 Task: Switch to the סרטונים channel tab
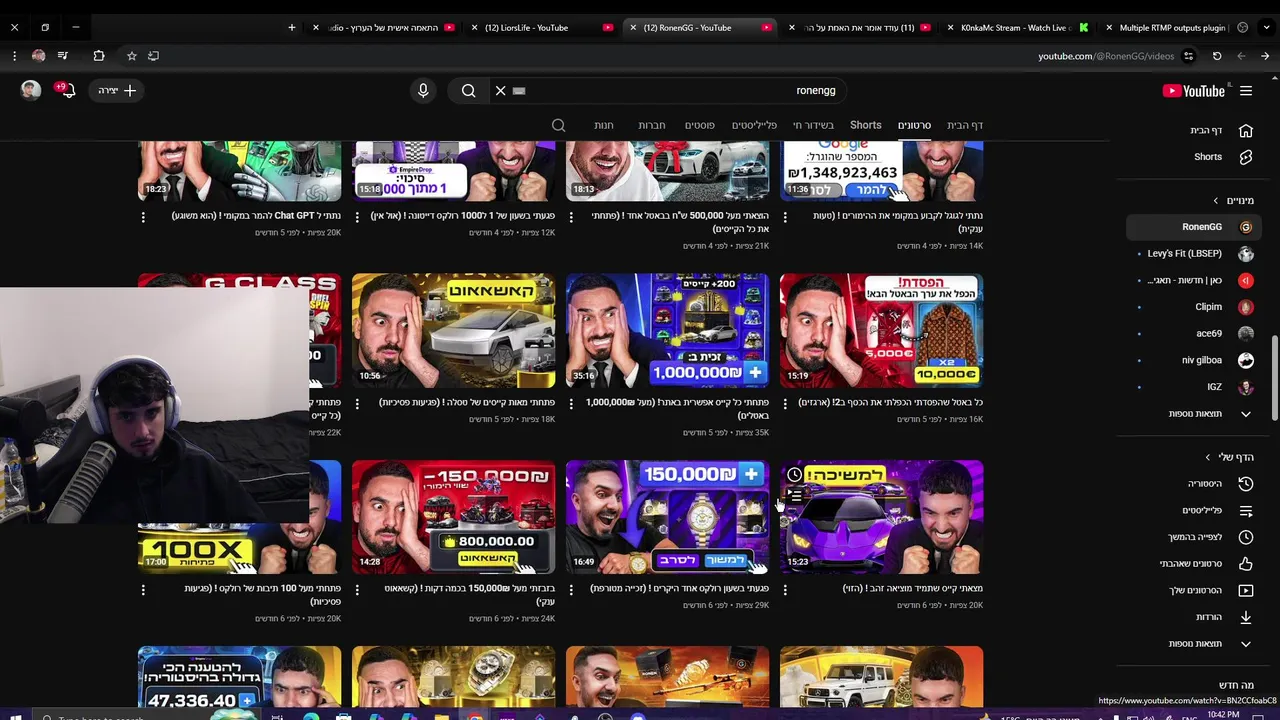point(914,125)
